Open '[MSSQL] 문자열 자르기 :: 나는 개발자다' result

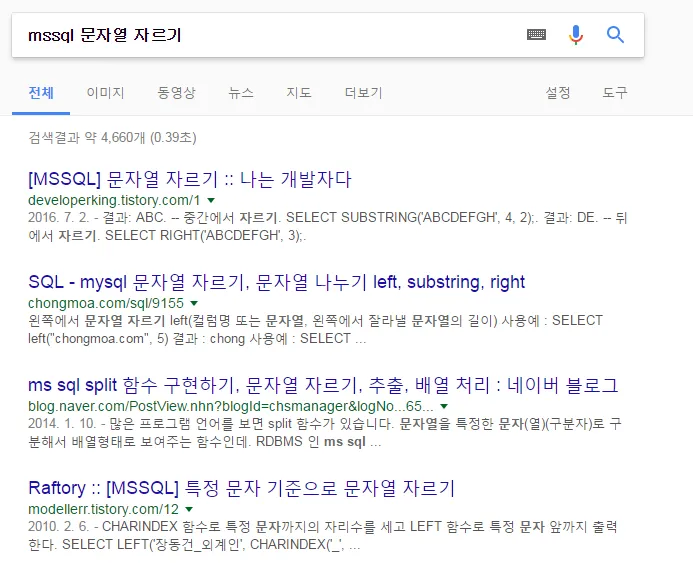coord(190,179)
